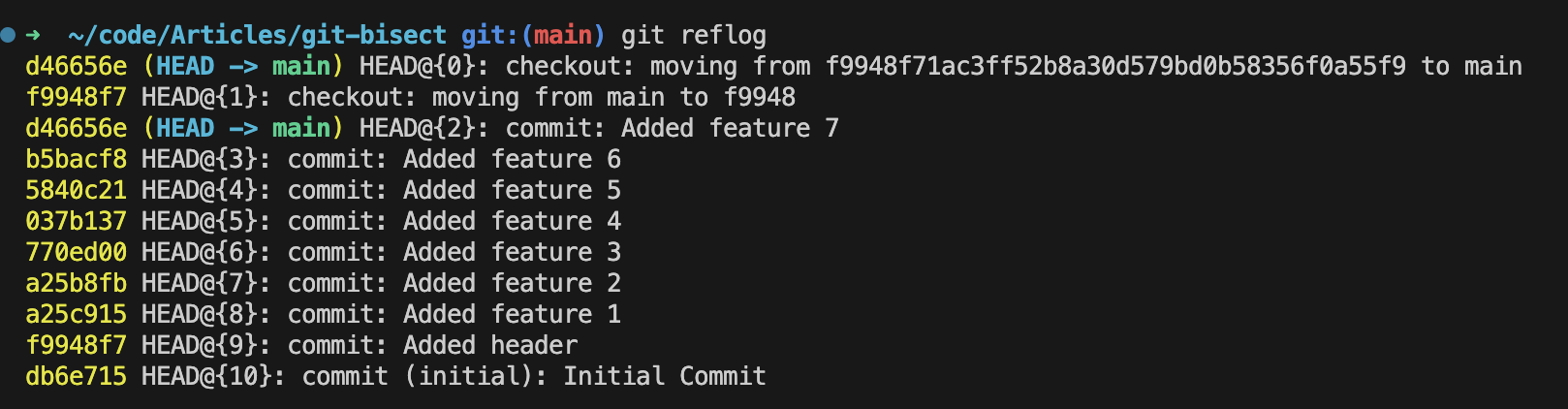Click commit hash 5840c21
Screen dimensions: 1568x409
(77, 190)
